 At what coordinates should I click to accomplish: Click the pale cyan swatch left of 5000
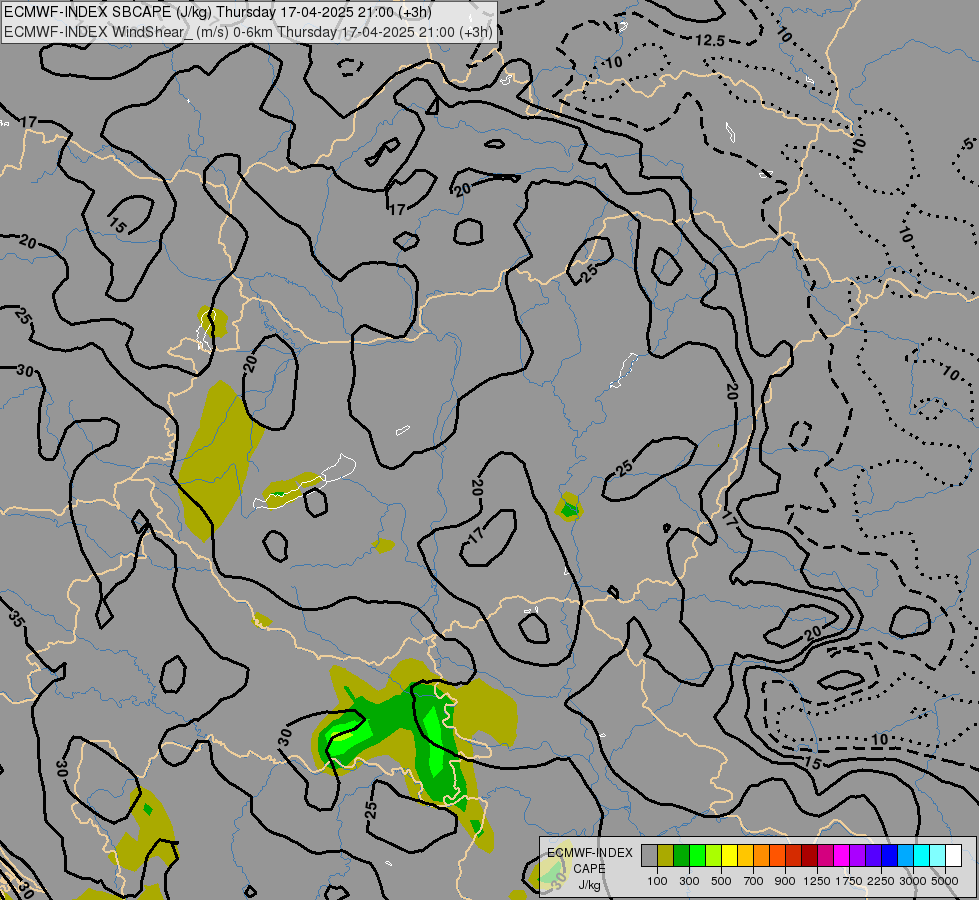point(938,855)
